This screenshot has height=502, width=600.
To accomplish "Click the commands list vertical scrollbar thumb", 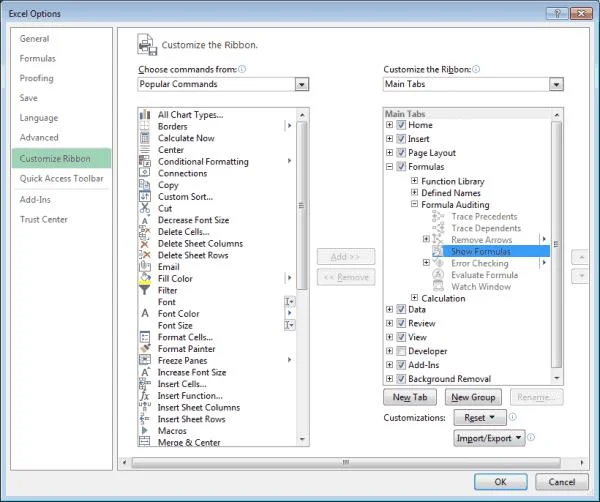I will 302,205.
